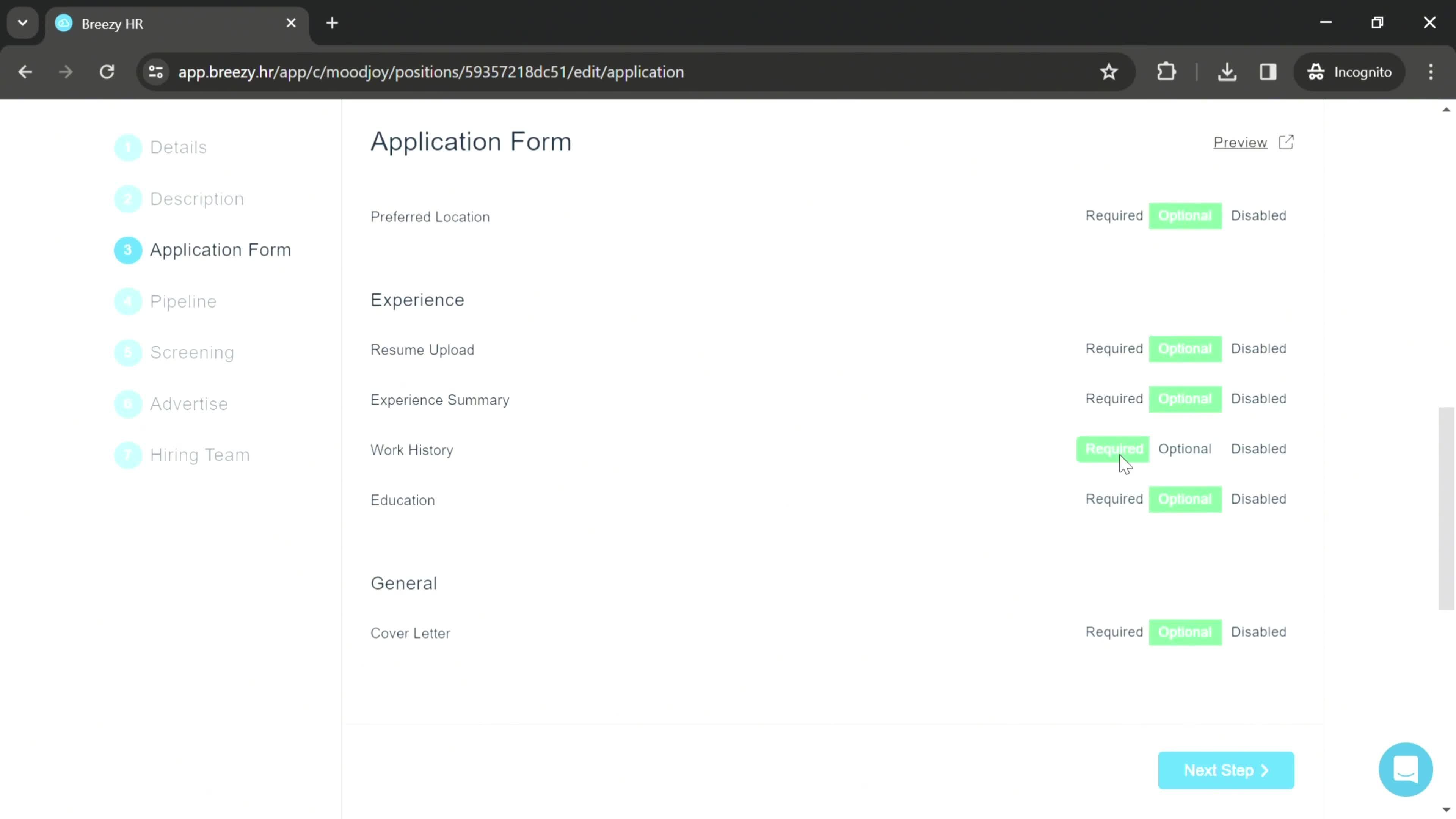
Task: Click the Description step icon
Action: pyautogui.click(x=128, y=198)
